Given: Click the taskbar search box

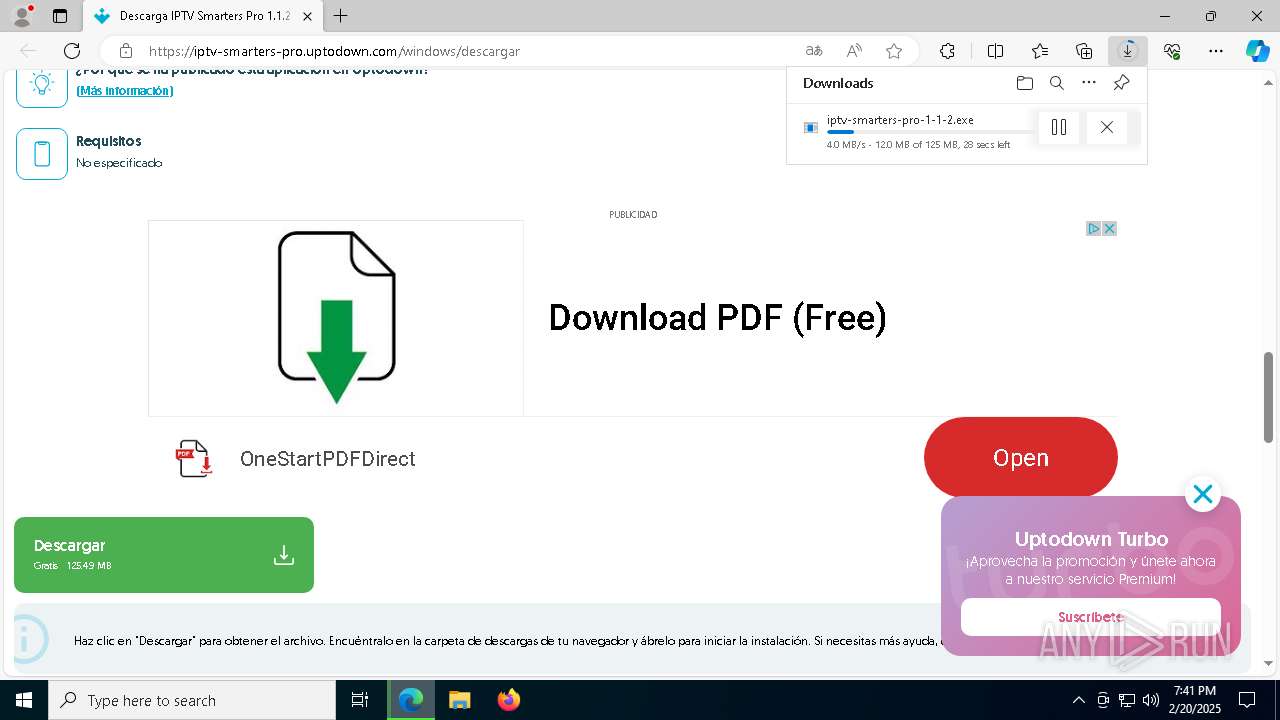Looking at the screenshot, I should pos(192,700).
